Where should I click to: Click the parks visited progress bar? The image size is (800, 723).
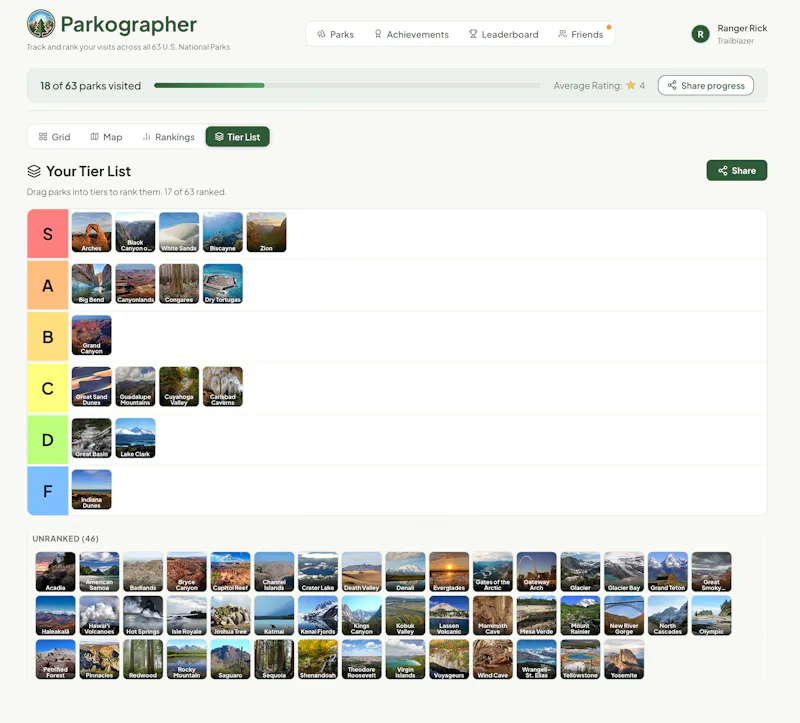tap(347, 86)
